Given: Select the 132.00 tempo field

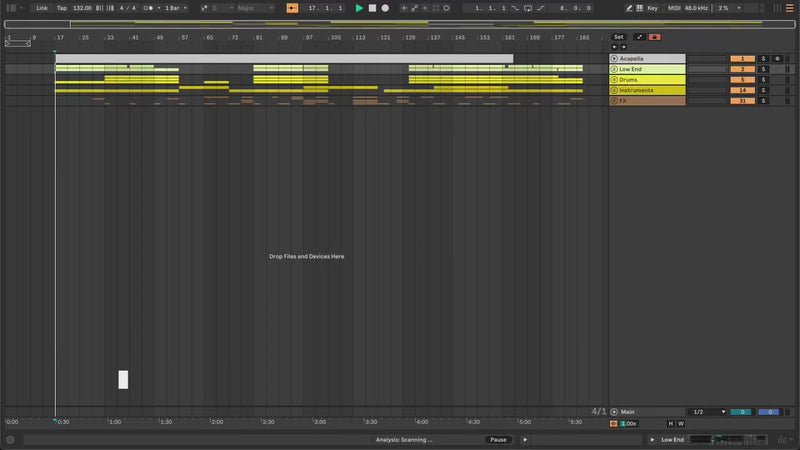Looking at the screenshot, I should [x=82, y=8].
